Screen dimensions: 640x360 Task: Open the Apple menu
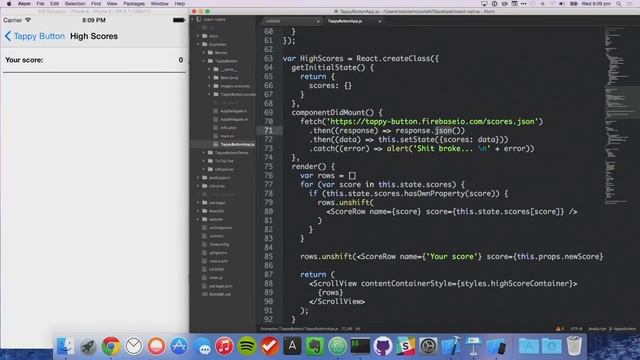tap(9, 4)
